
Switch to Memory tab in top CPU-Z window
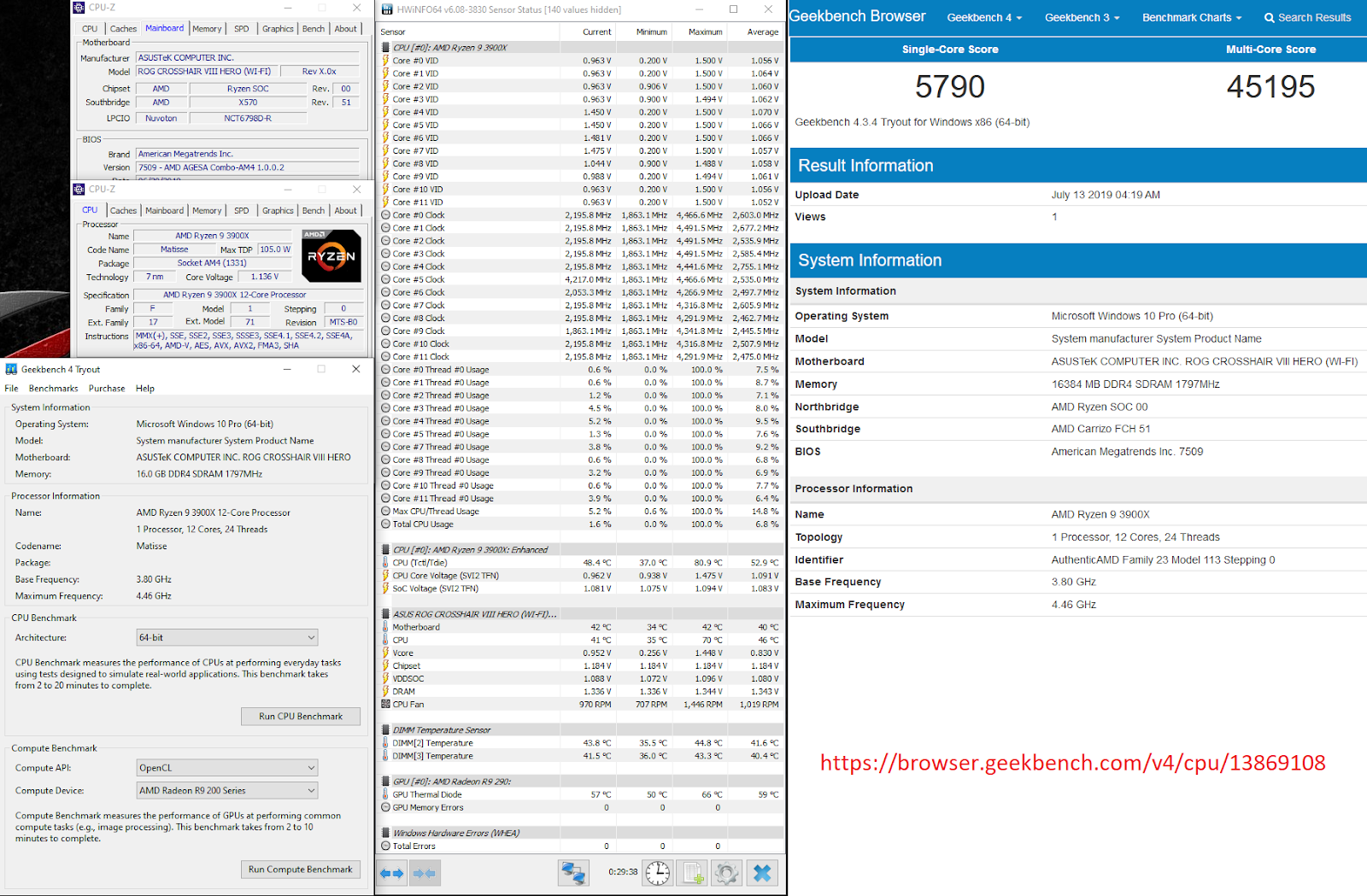pos(207,29)
